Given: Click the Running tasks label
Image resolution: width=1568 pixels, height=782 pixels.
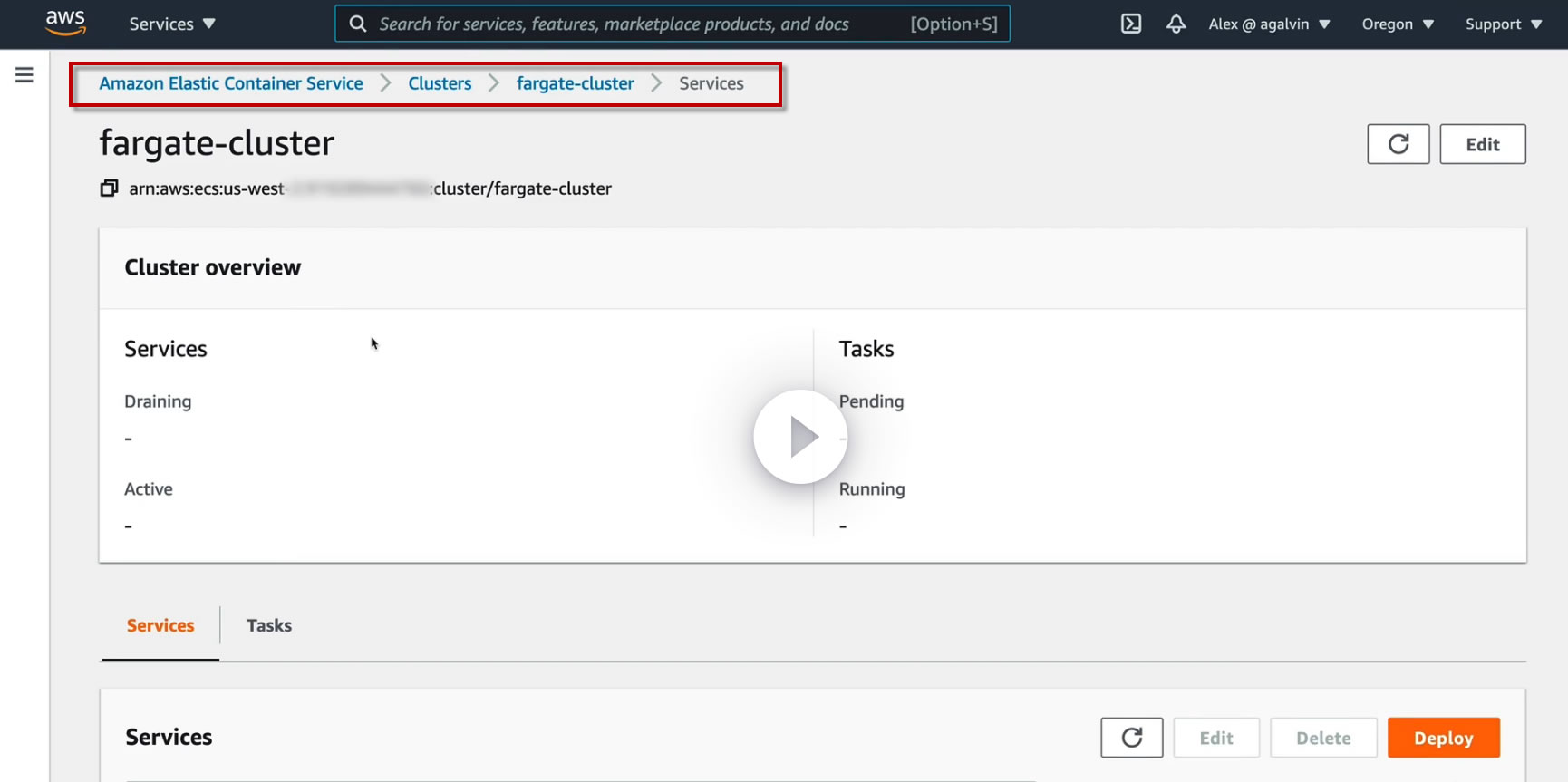Looking at the screenshot, I should tap(872, 489).
